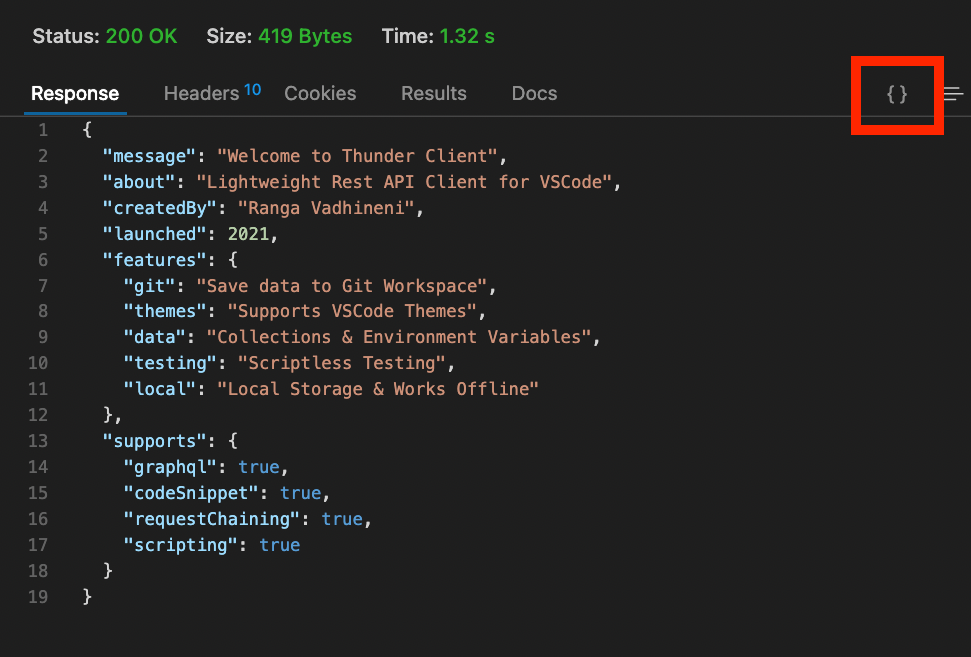971x657 pixels.
Task: Click the "createdBy" key
Action: coord(160,208)
